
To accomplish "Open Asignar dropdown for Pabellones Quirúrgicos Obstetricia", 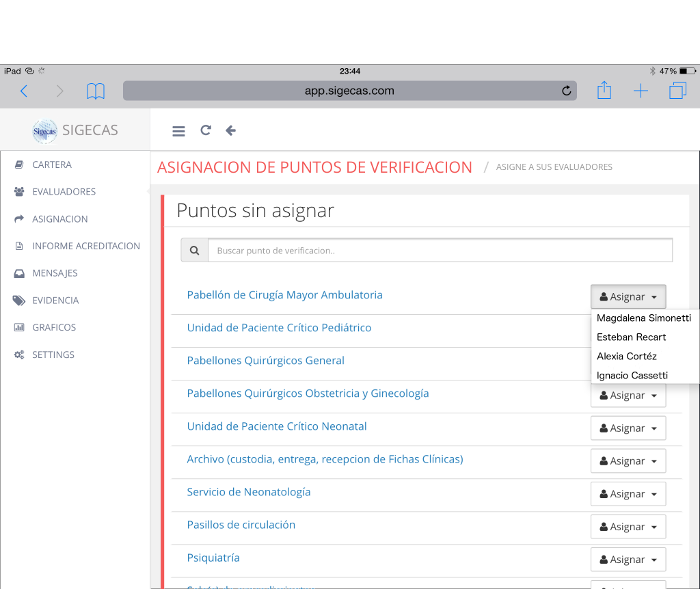I will [627, 395].
